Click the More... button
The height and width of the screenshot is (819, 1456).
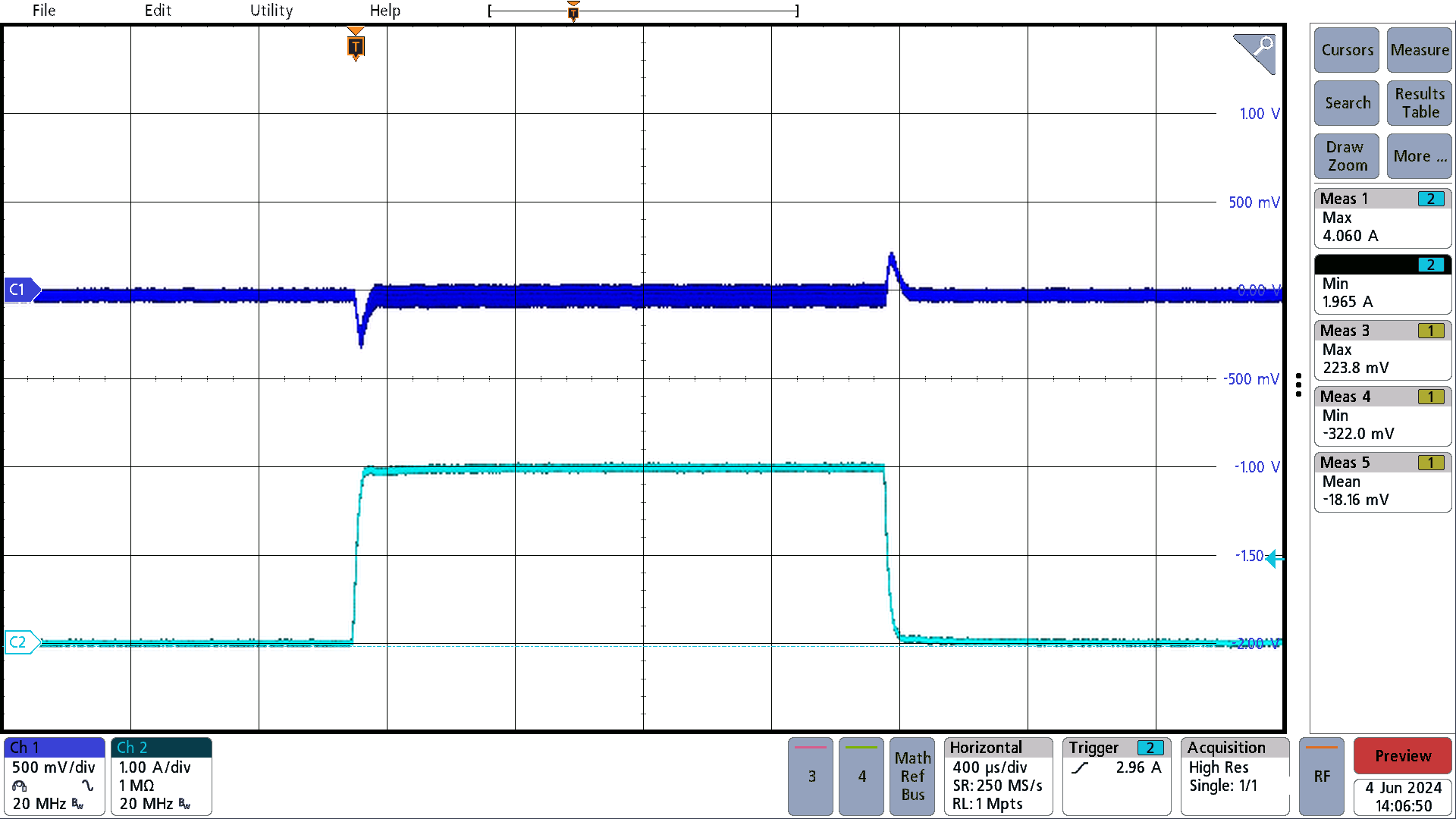pos(1420,156)
